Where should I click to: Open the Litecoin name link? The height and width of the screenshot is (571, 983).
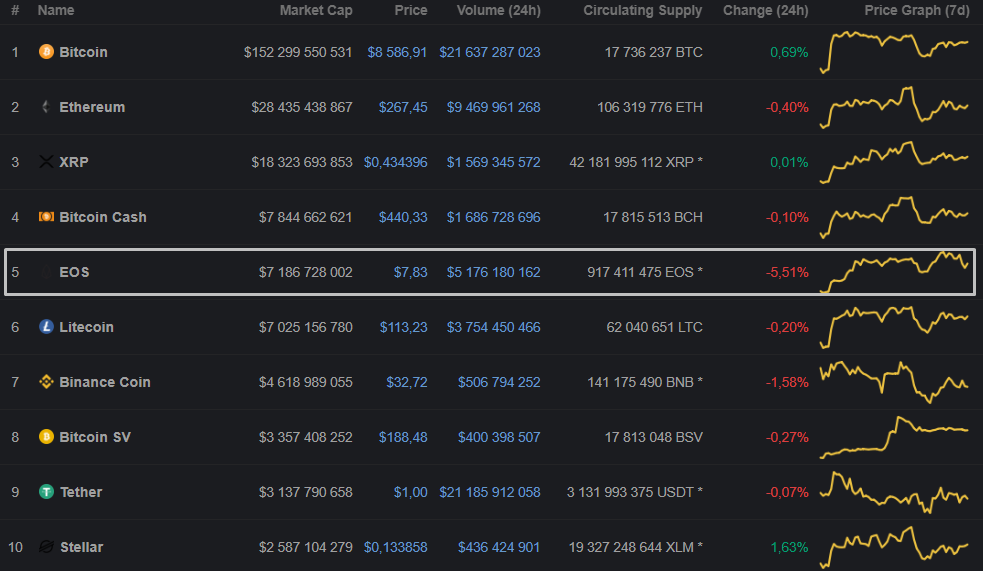(x=86, y=327)
